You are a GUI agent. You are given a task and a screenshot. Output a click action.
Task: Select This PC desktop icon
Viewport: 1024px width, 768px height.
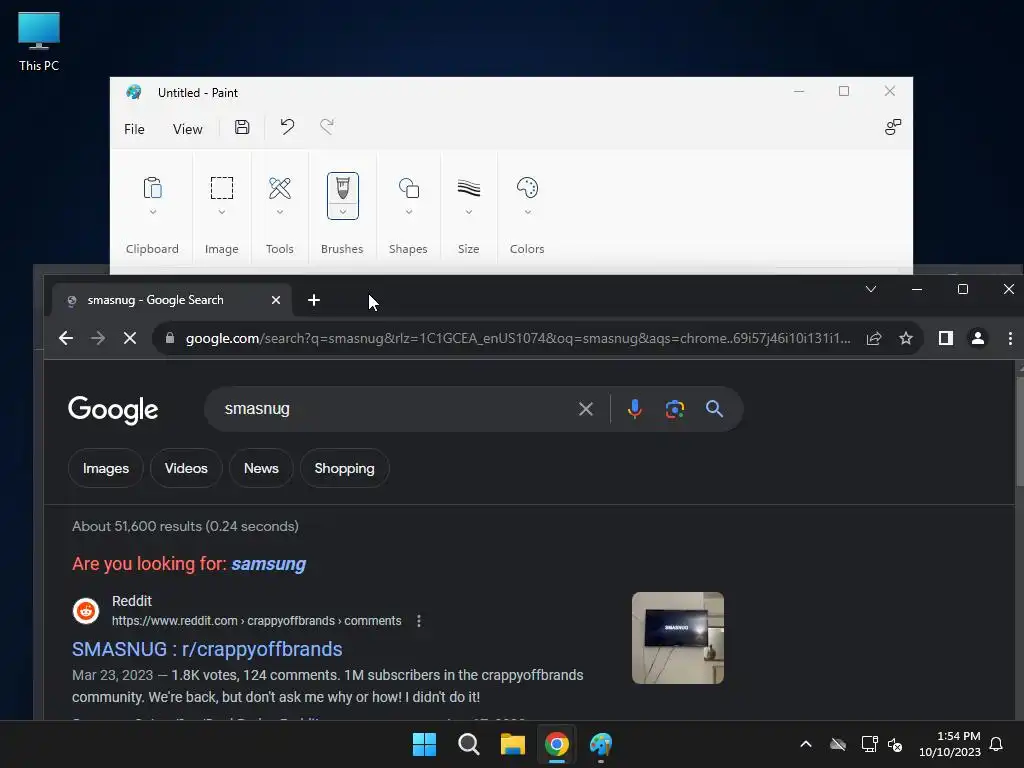tap(39, 42)
